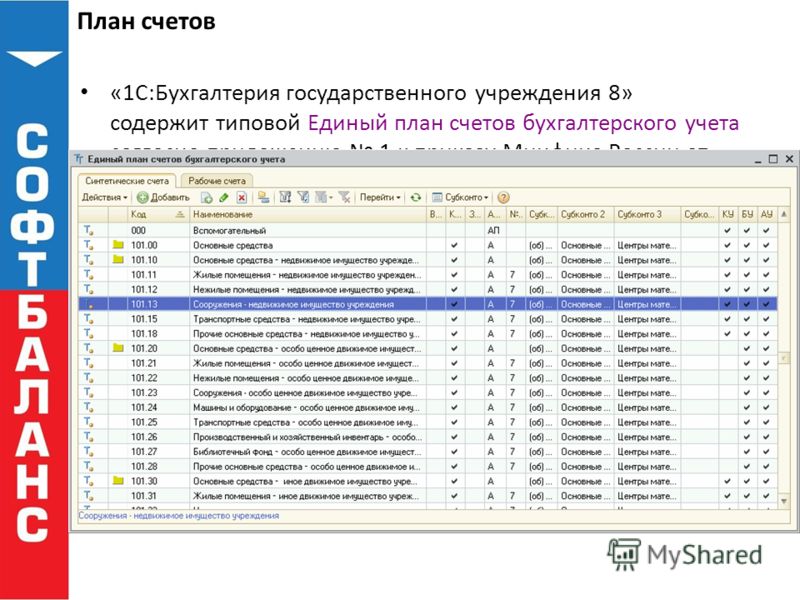Viewport: 800px width, 600px height.
Task: Click the Наименование column header
Action: pos(308,215)
